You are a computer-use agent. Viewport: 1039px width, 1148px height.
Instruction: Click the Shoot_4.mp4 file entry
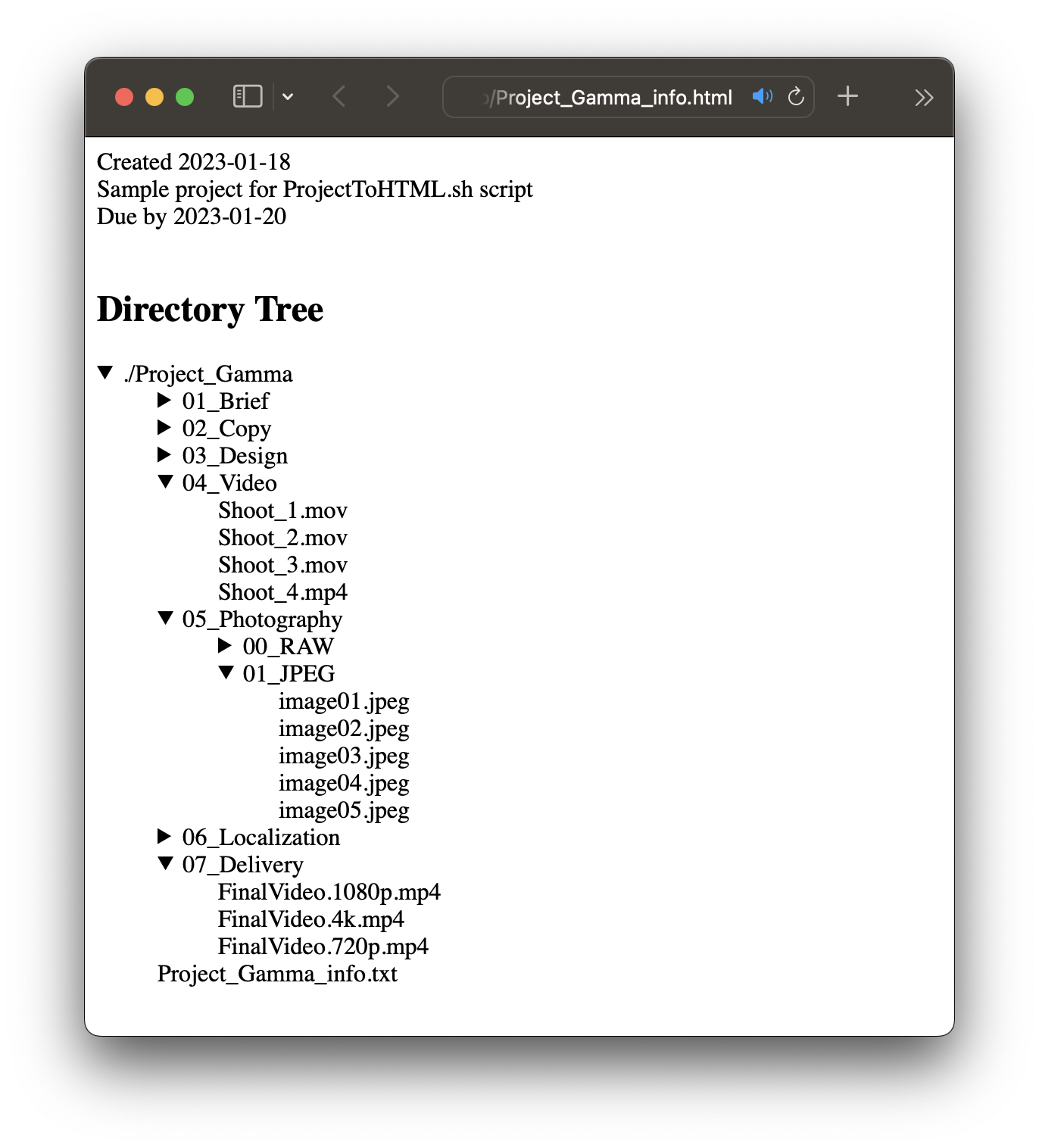[282, 592]
